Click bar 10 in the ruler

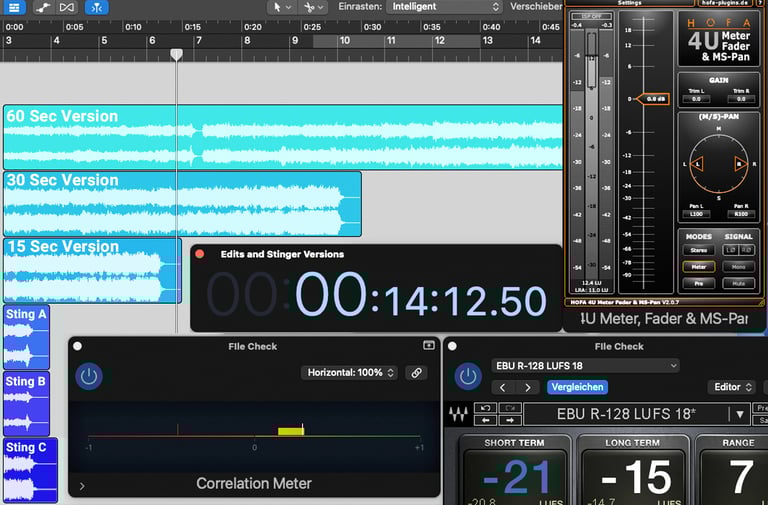(x=345, y=41)
